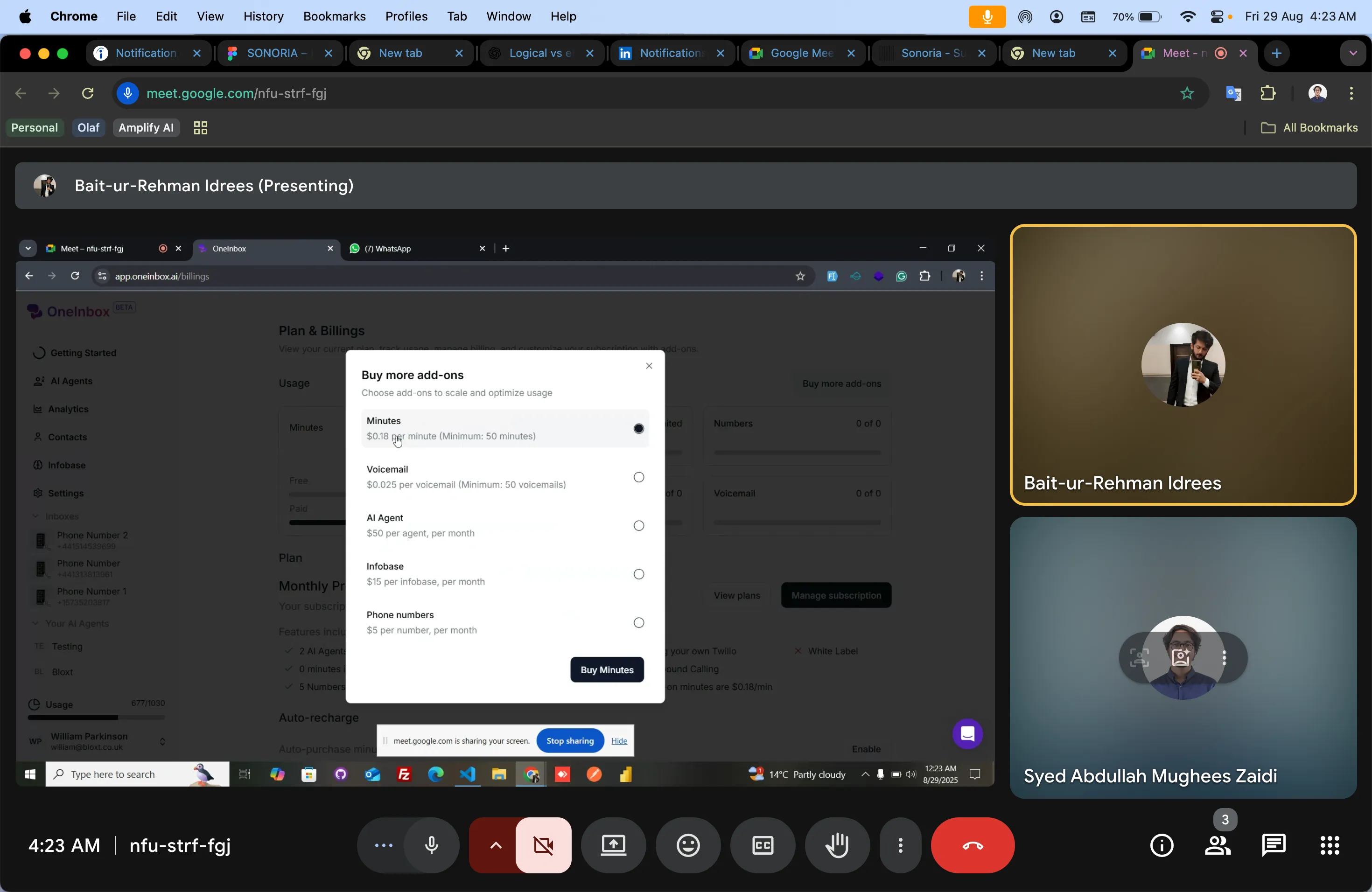Expand the Your AI Agents section
Viewport: 1372px width, 892px height.
point(36,623)
